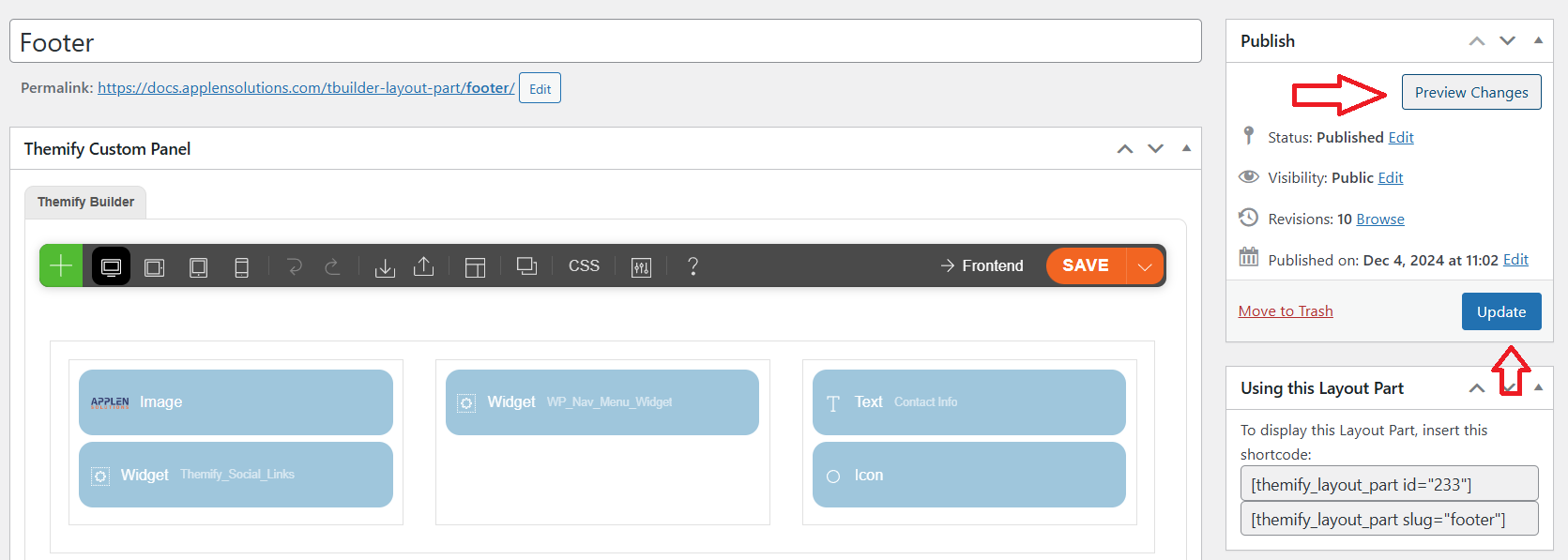Image resolution: width=1568 pixels, height=560 pixels.
Task: Click the layout part slug shortcode field
Action: click(1389, 519)
